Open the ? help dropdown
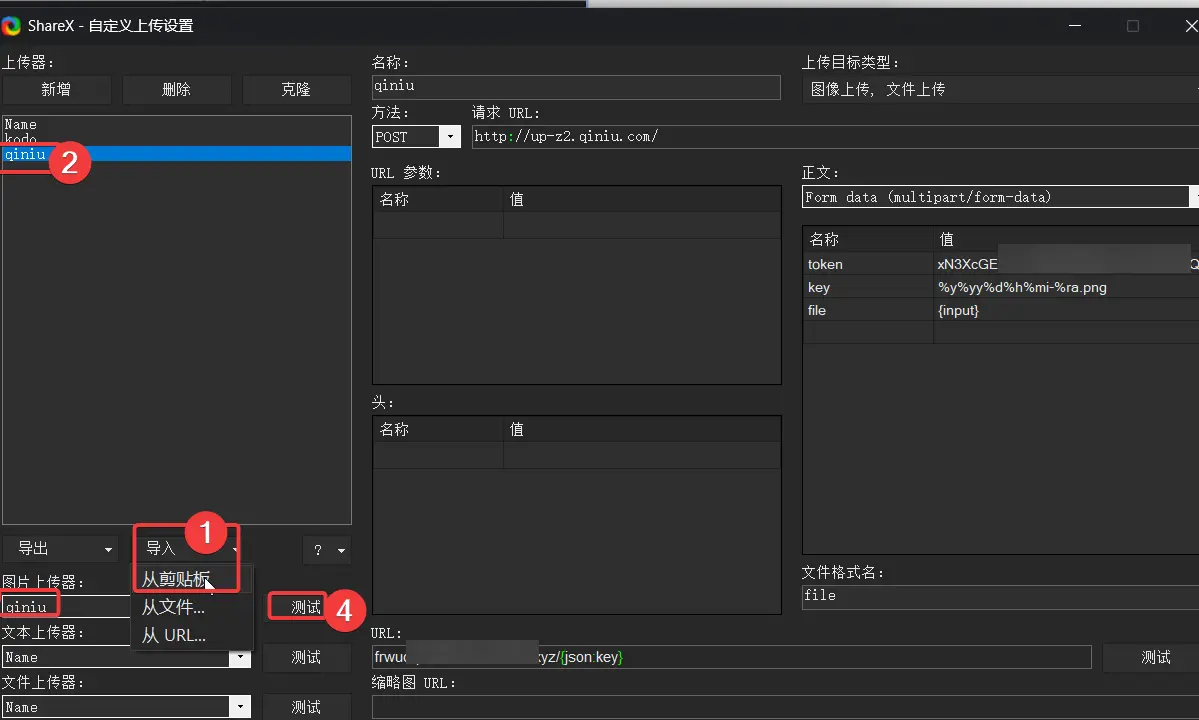1199x720 pixels. tap(328, 550)
